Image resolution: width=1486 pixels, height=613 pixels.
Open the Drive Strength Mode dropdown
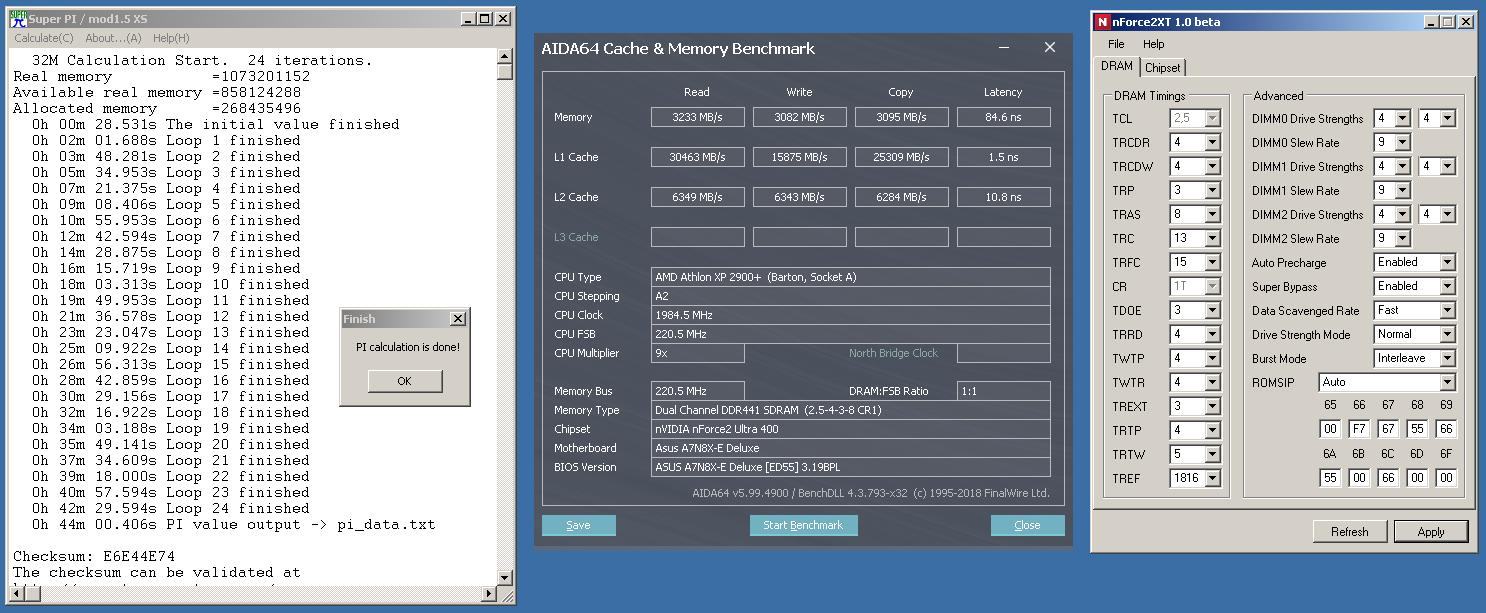pyautogui.click(x=1446, y=334)
